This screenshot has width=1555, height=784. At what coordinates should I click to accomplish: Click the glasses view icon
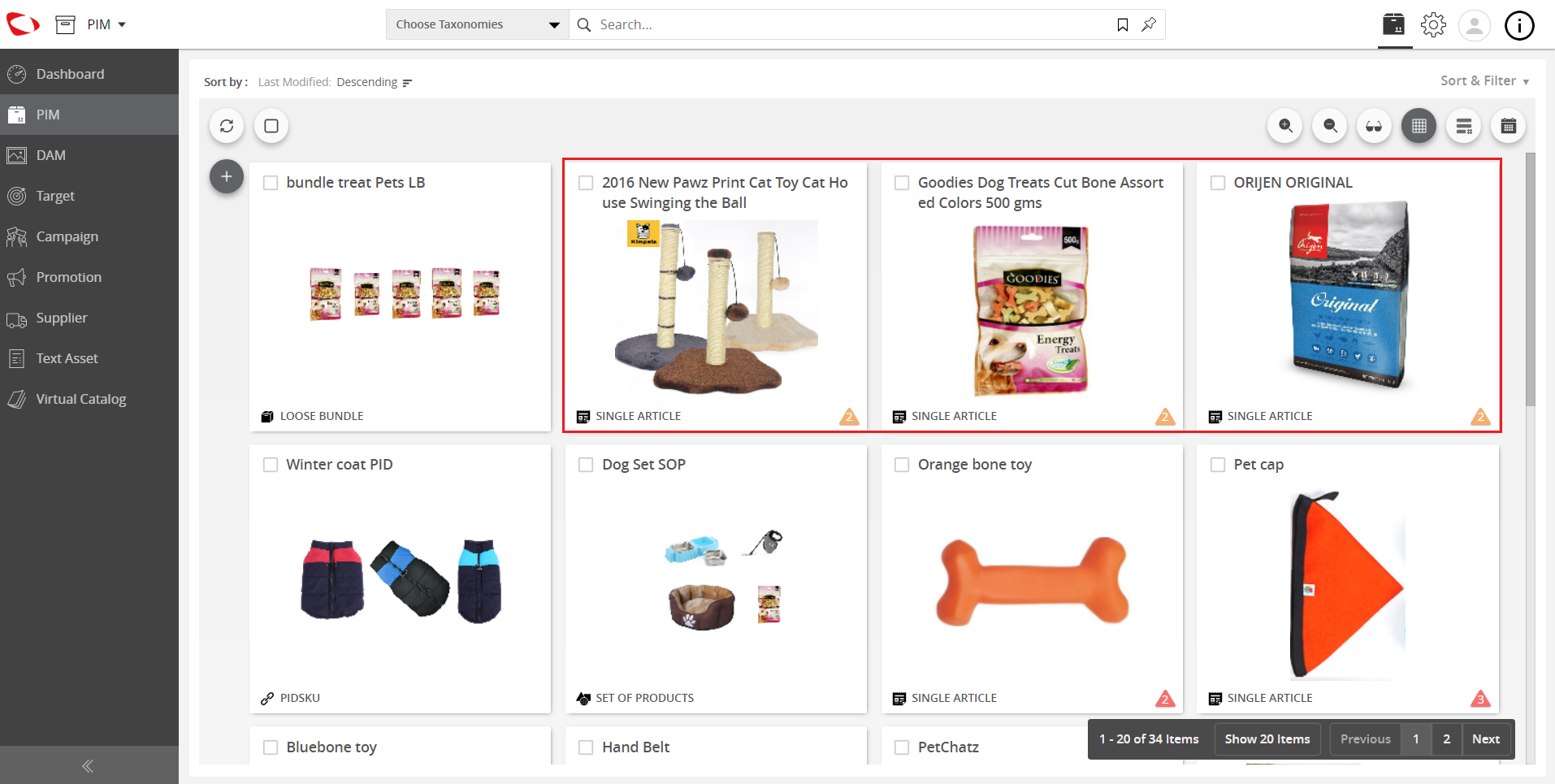(x=1374, y=126)
